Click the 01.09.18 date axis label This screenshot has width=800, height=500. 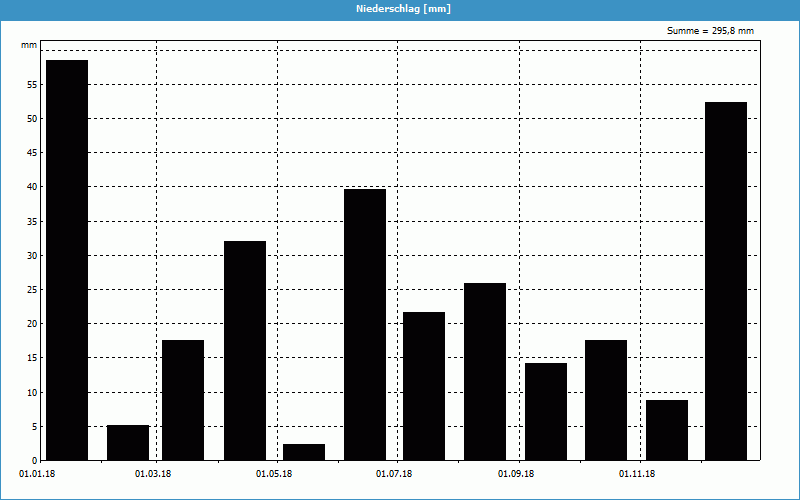pos(516,474)
